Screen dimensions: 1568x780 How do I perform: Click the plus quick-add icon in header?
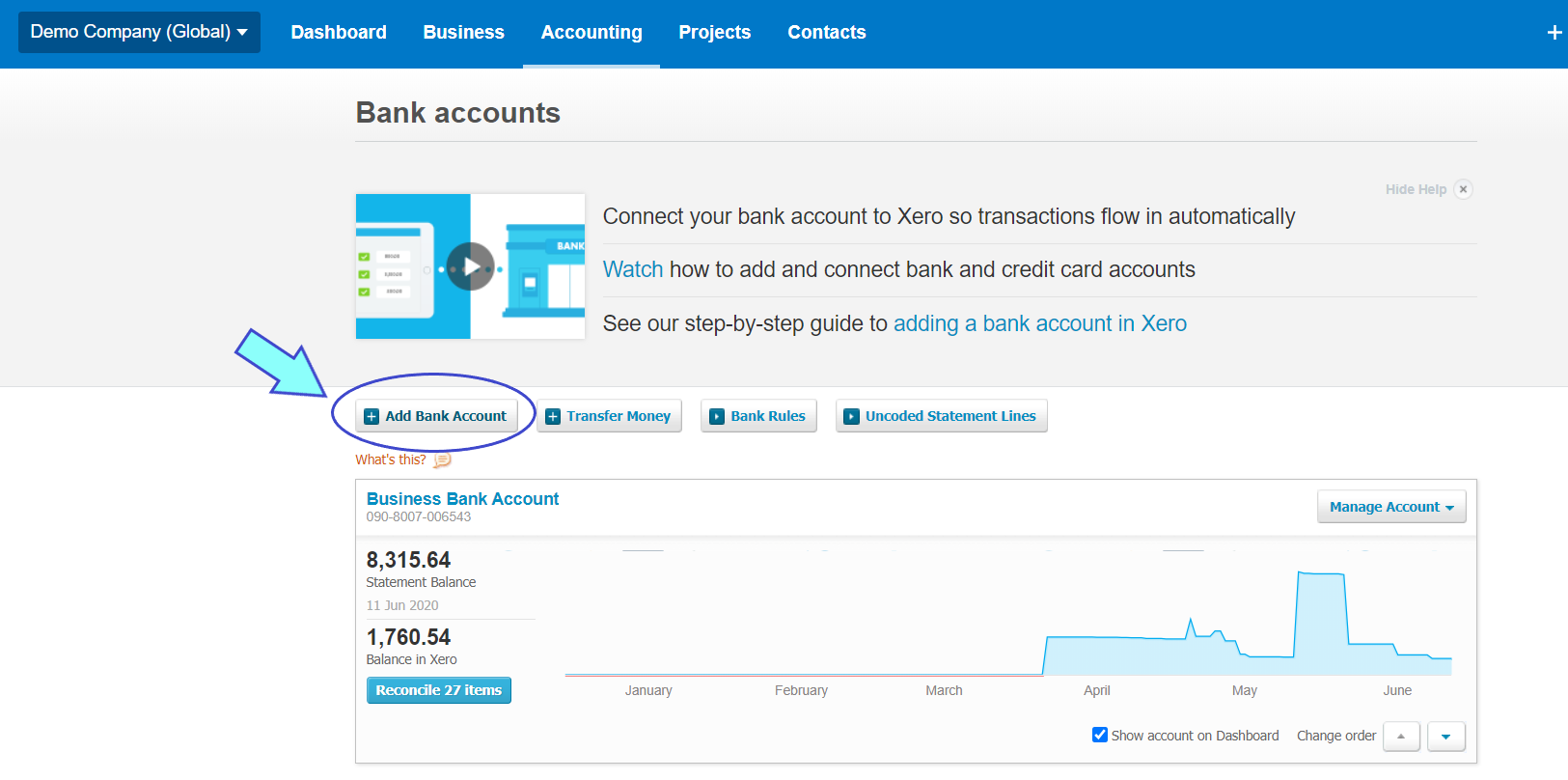[1554, 33]
